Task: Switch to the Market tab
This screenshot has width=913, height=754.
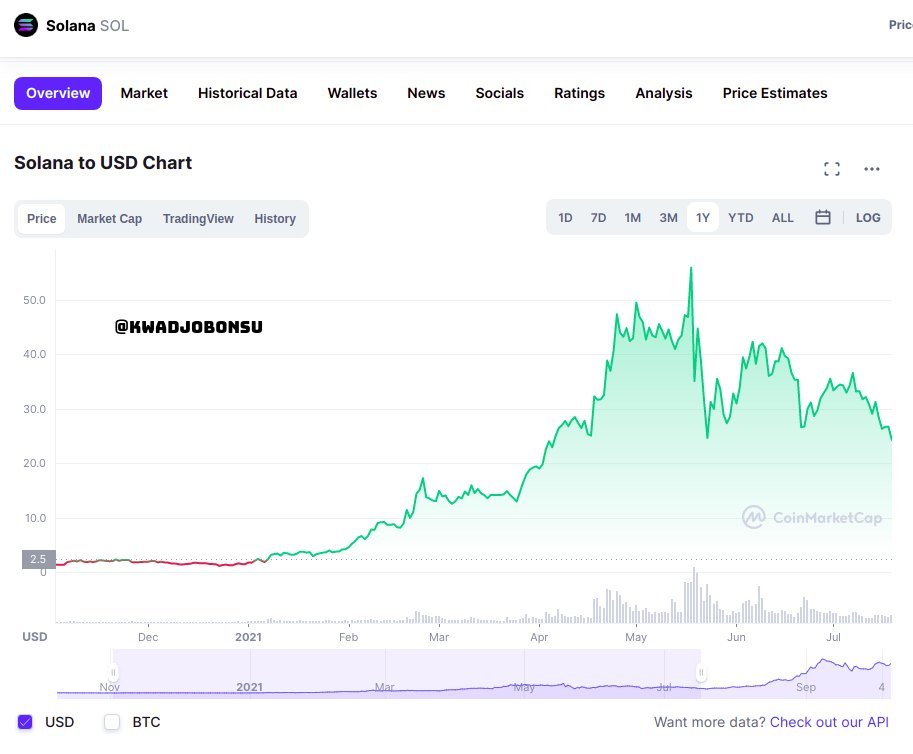Action: pyautogui.click(x=144, y=93)
